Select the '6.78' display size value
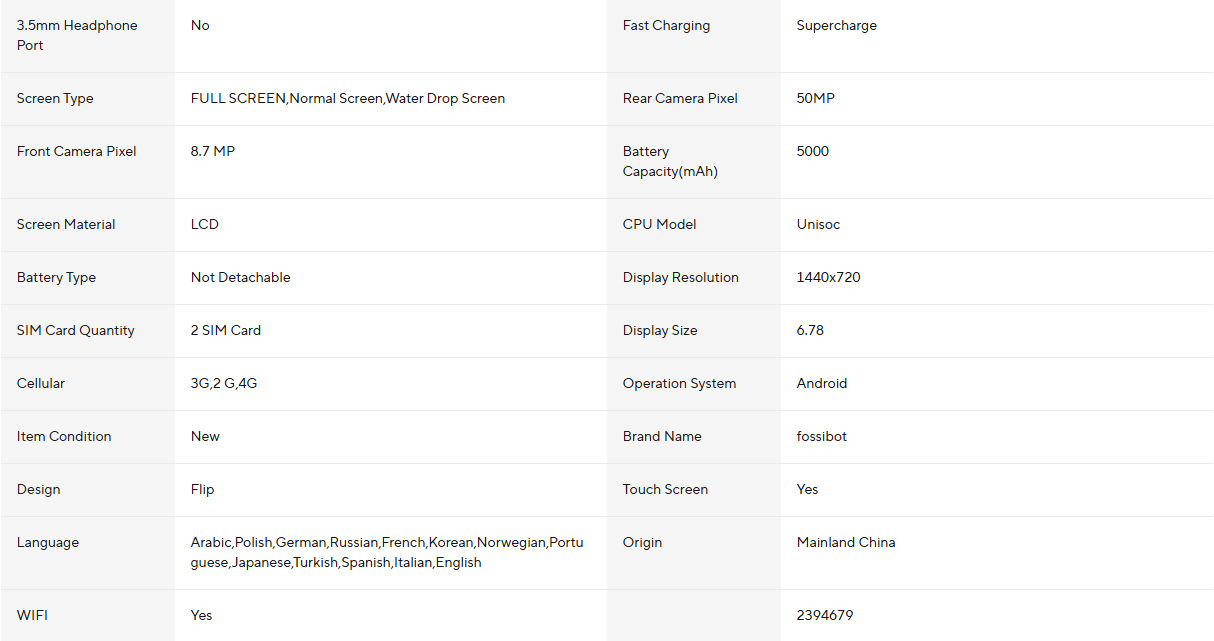The width and height of the screenshot is (1214, 641). coord(810,330)
